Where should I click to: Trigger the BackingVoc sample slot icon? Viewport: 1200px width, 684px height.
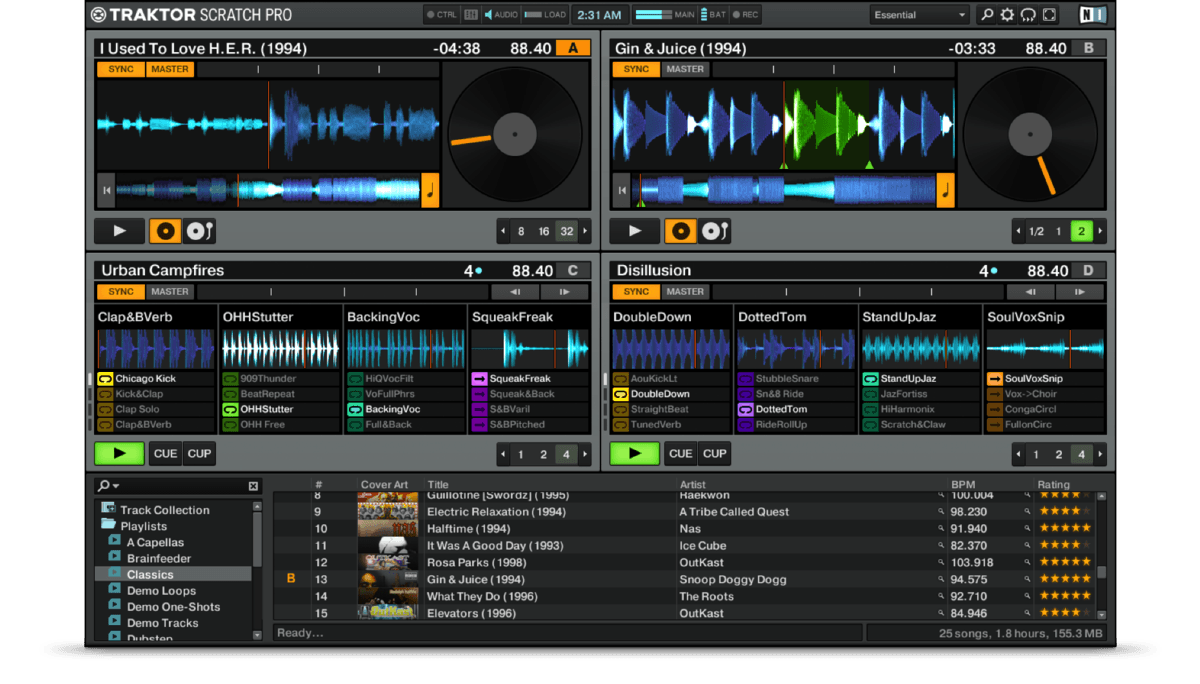[355, 409]
